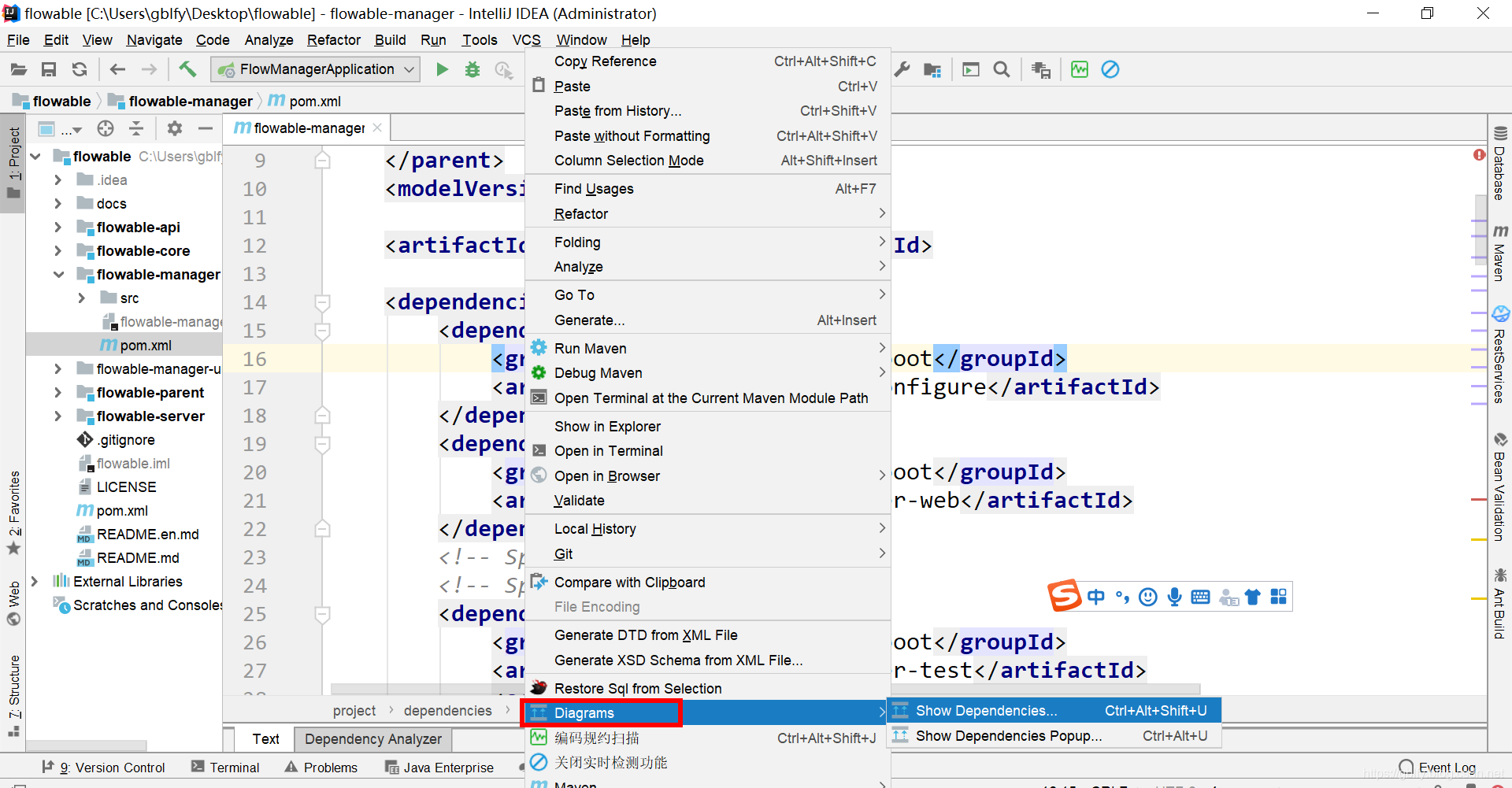Open 9: Version Control tool window
The image size is (1512, 788).
[102, 768]
